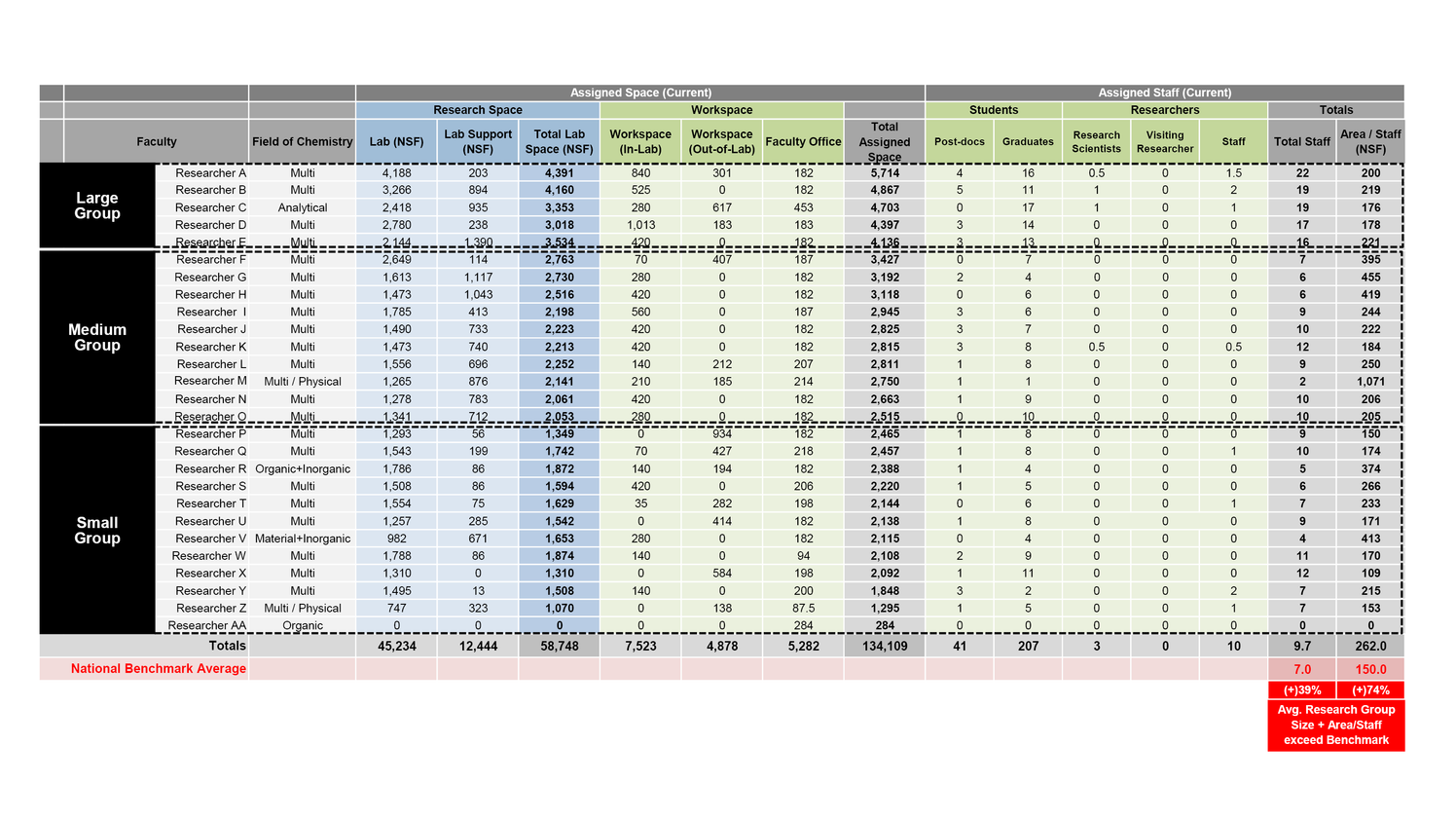The width and height of the screenshot is (1456, 819).
Task: Click the "Assigned Space (Current)" header
Action: 640,93
